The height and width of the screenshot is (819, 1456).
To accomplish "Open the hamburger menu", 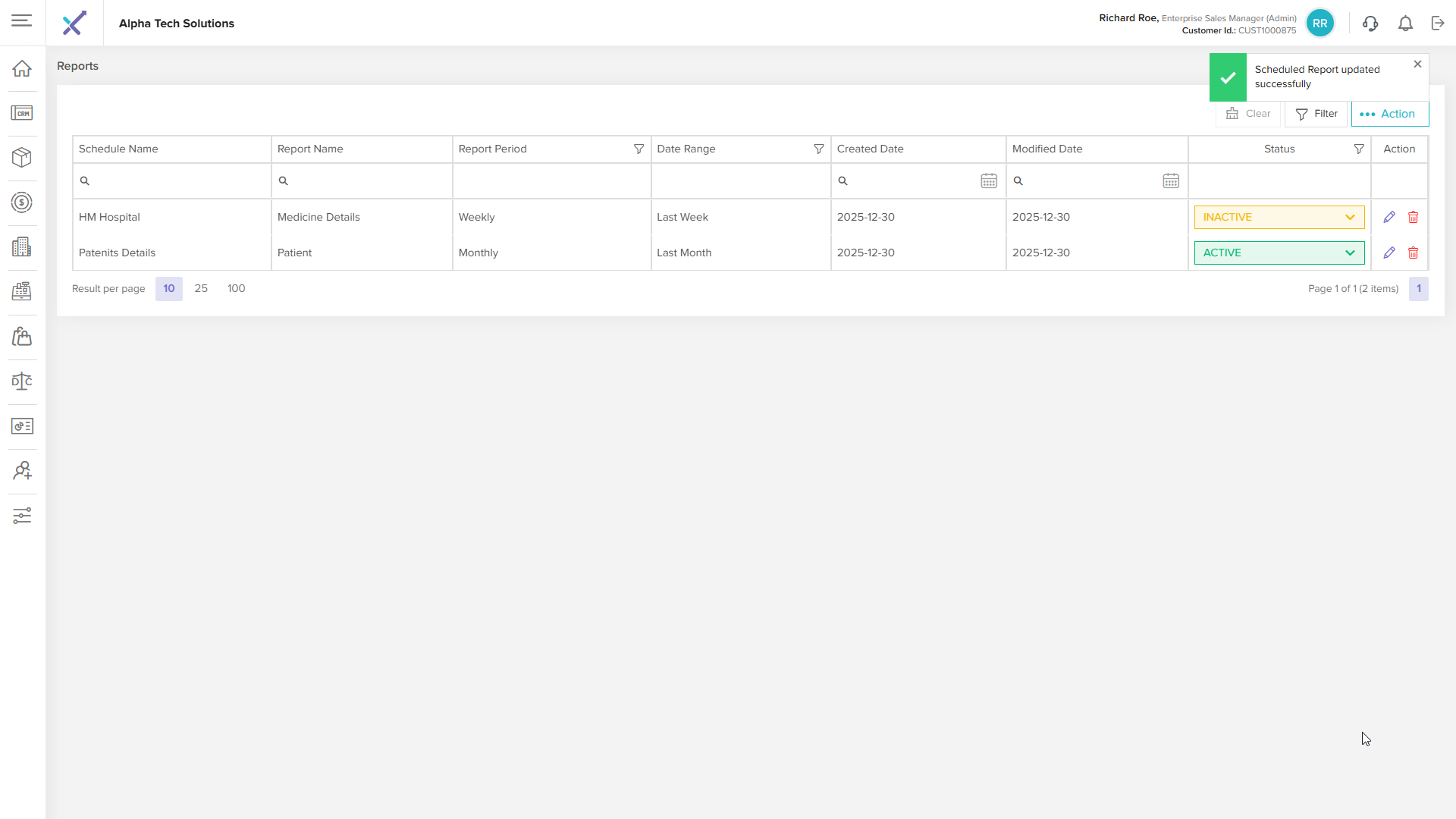I will click(22, 20).
